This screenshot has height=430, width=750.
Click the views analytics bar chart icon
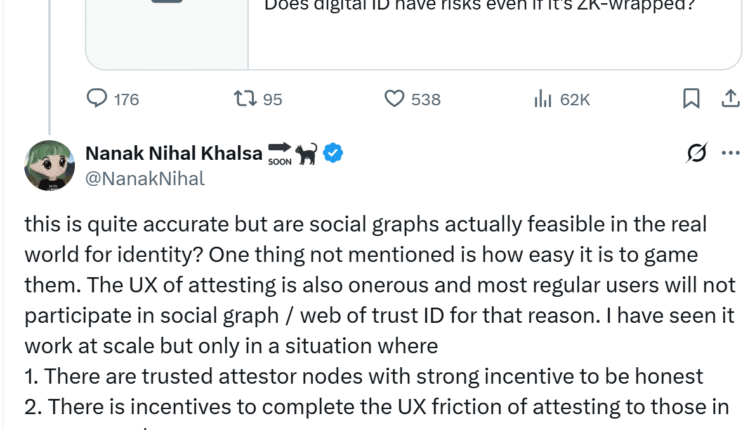pyautogui.click(x=544, y=99)
